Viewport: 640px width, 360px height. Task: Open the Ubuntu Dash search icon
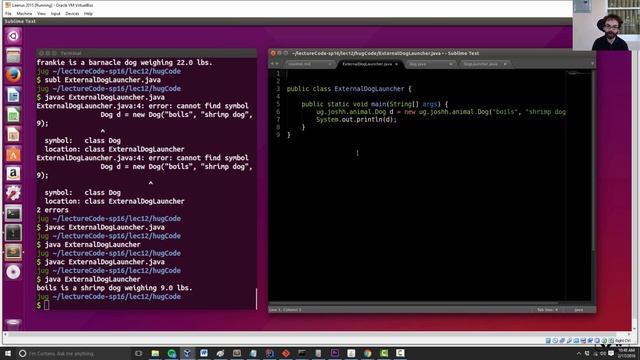pos(13,36)
